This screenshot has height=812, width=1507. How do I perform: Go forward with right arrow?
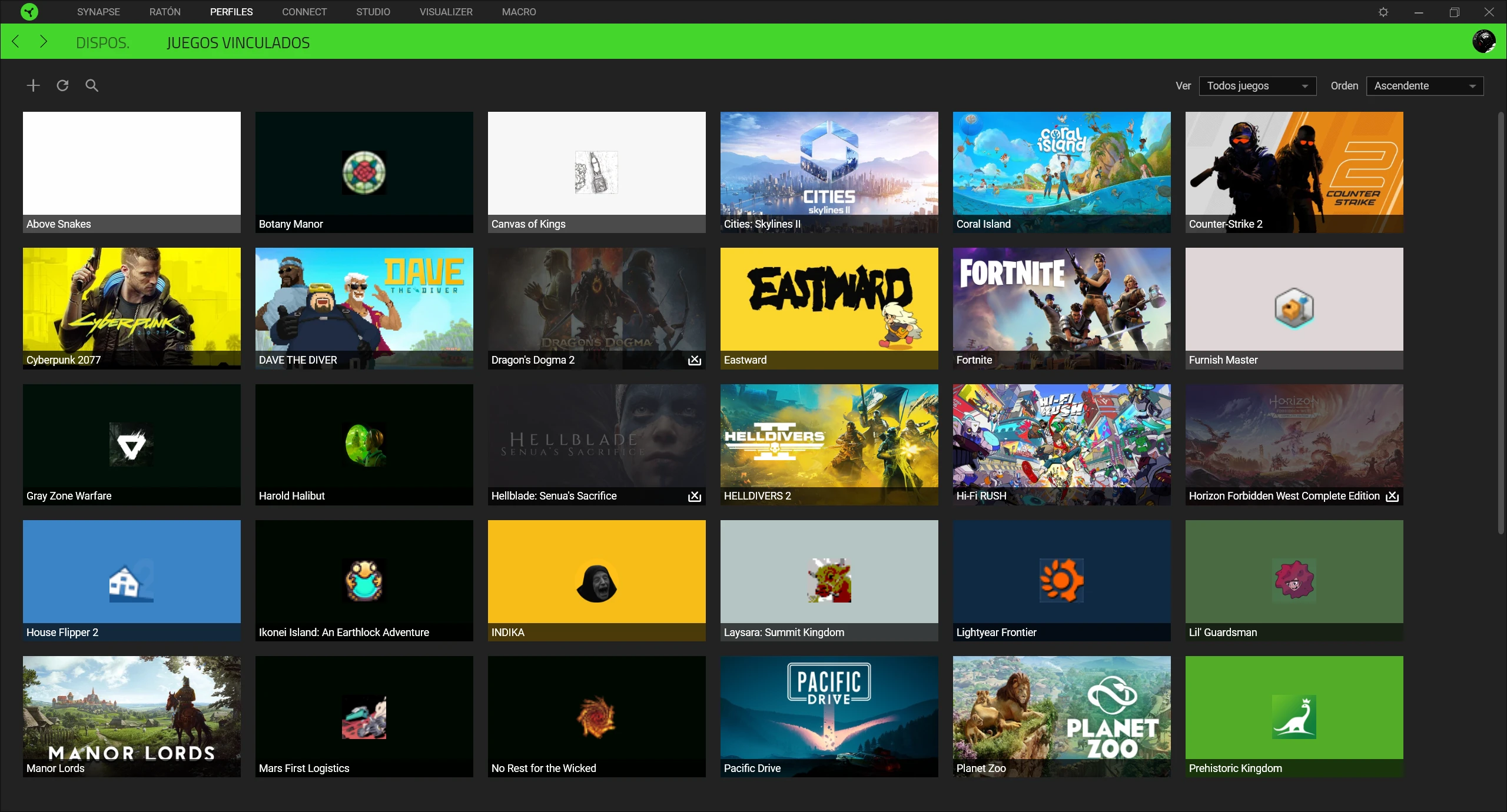click(x=43, y=41)
